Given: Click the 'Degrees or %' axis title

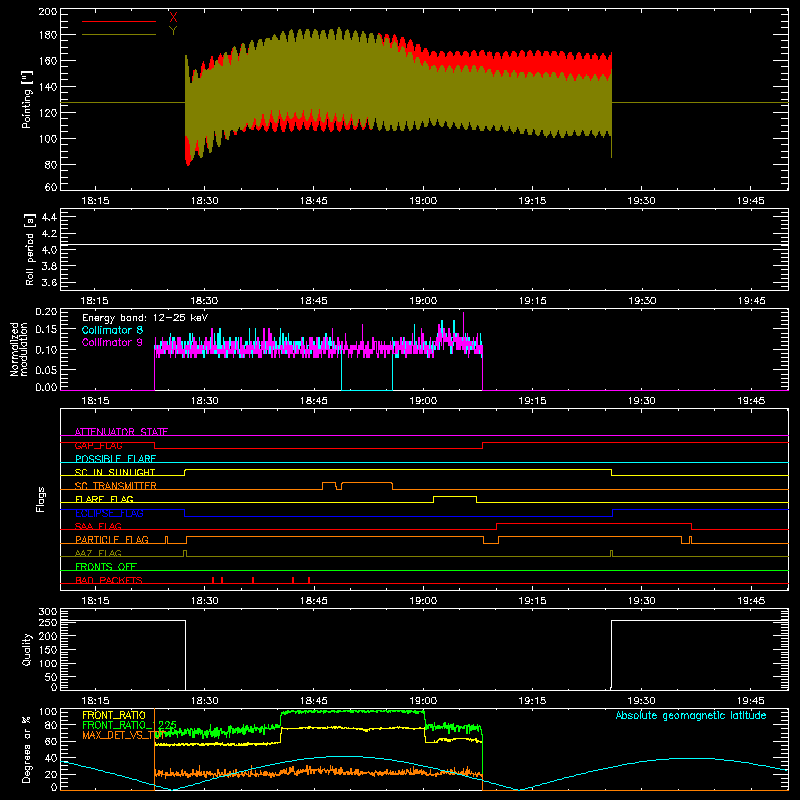Looking at the screenshot, I should point(27,749).
